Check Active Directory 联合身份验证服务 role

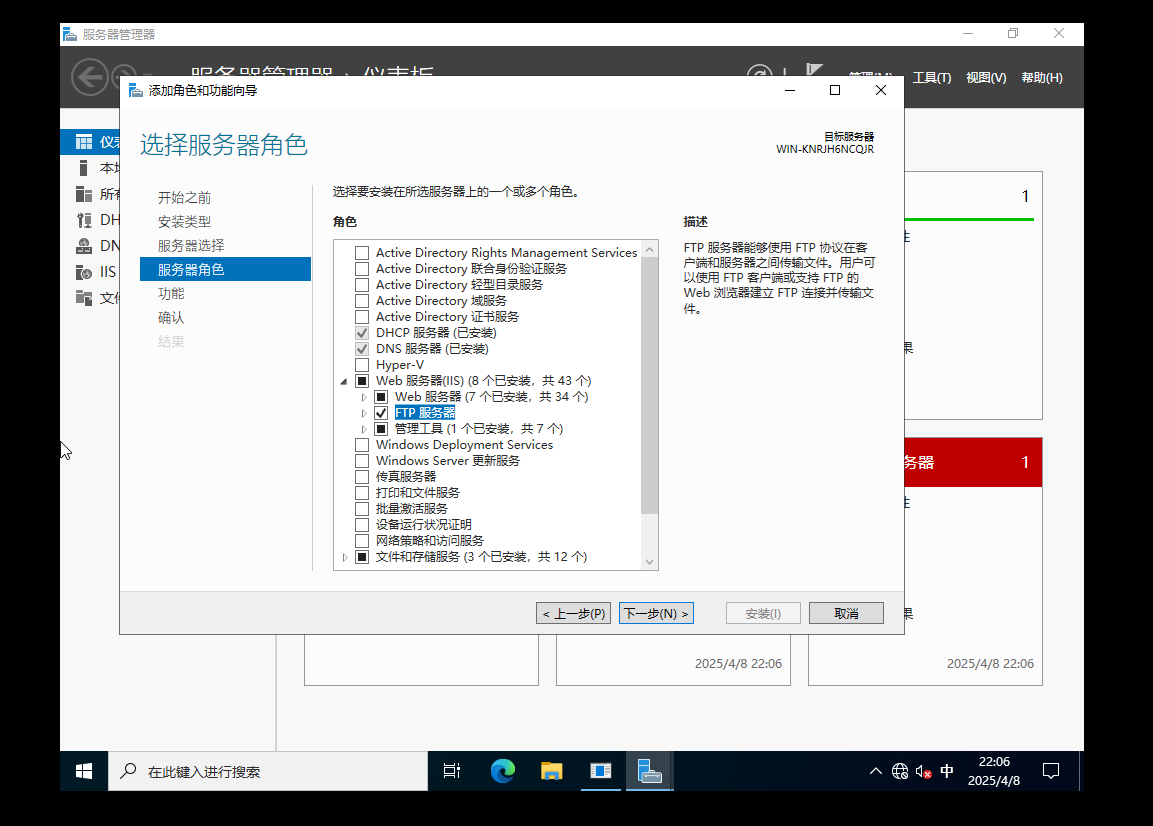[x=362, y=268]
